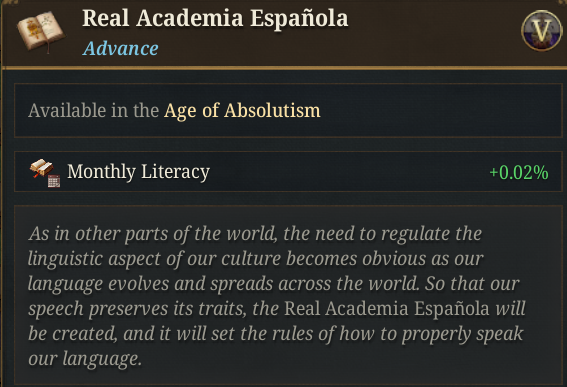Open the "Age of Absolutism" link
567x387 pixels.
(x=242, y=110)
